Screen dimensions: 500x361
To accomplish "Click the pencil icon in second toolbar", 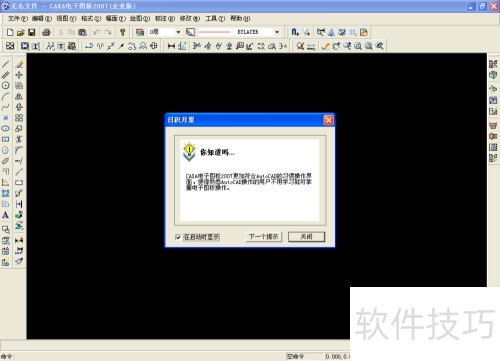I will tap(326, 46).
